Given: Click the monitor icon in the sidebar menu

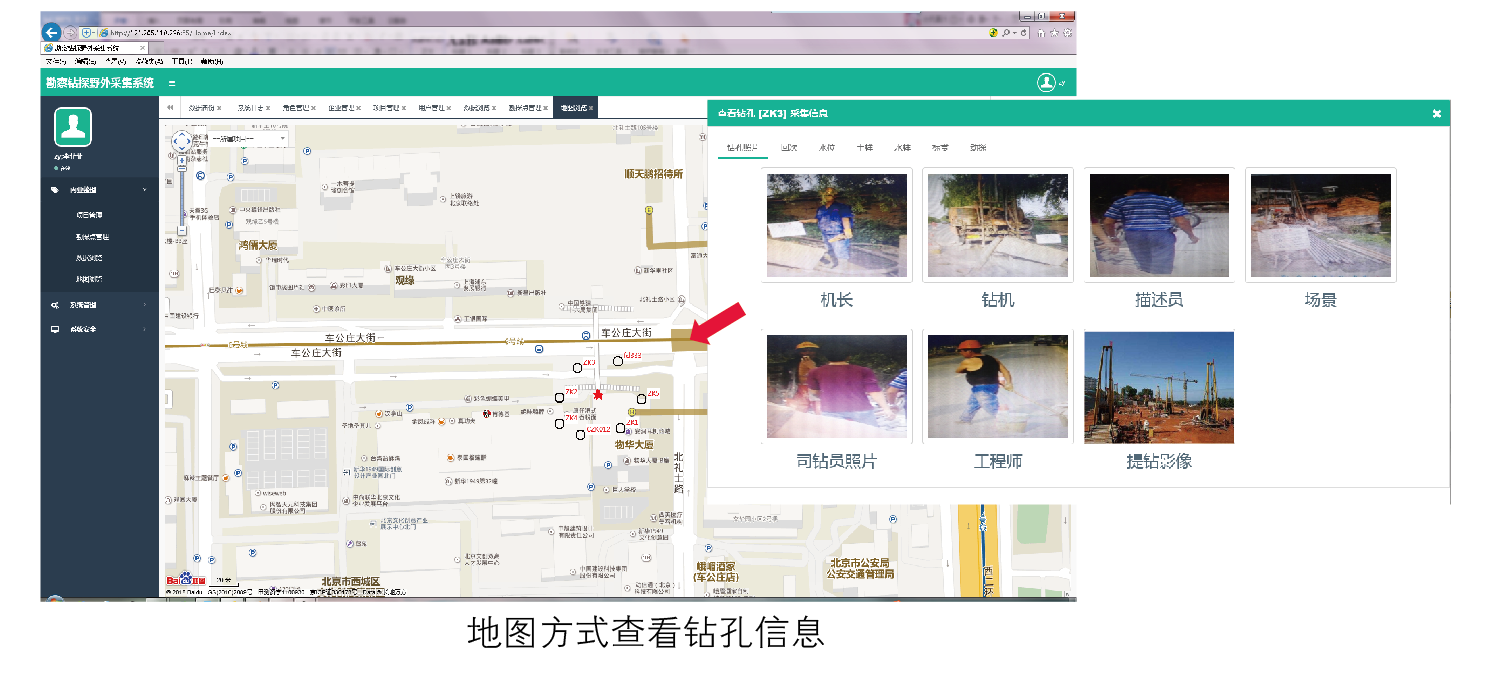Looking at the screenshot, I should click(55, 329).
